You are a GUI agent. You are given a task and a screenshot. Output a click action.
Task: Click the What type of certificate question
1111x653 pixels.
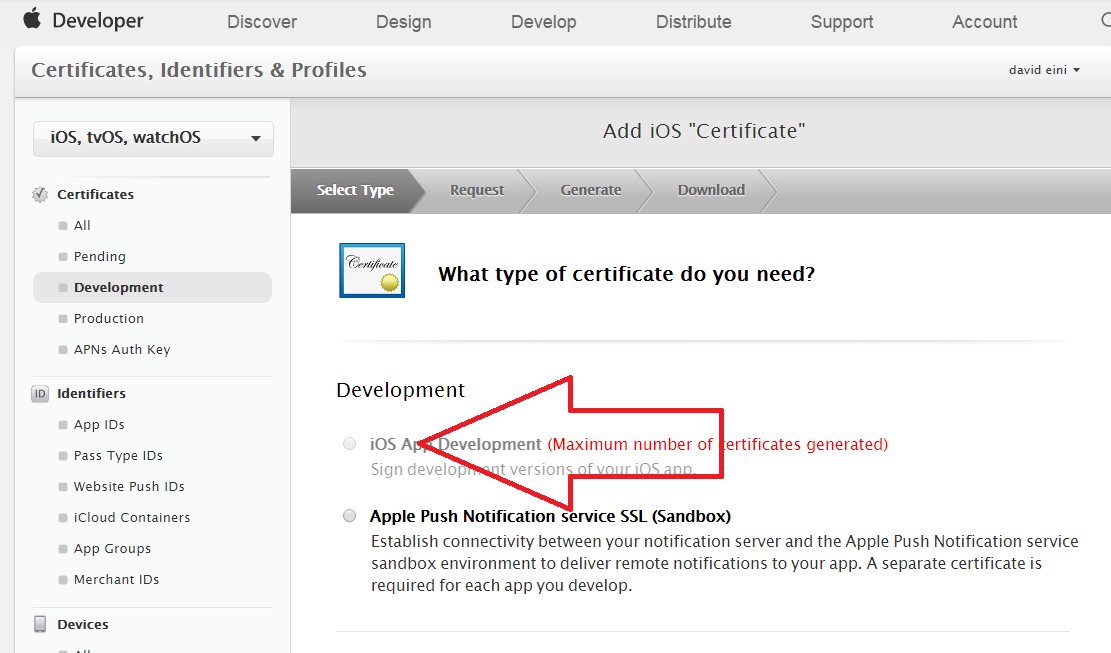(x=626, y=274)
